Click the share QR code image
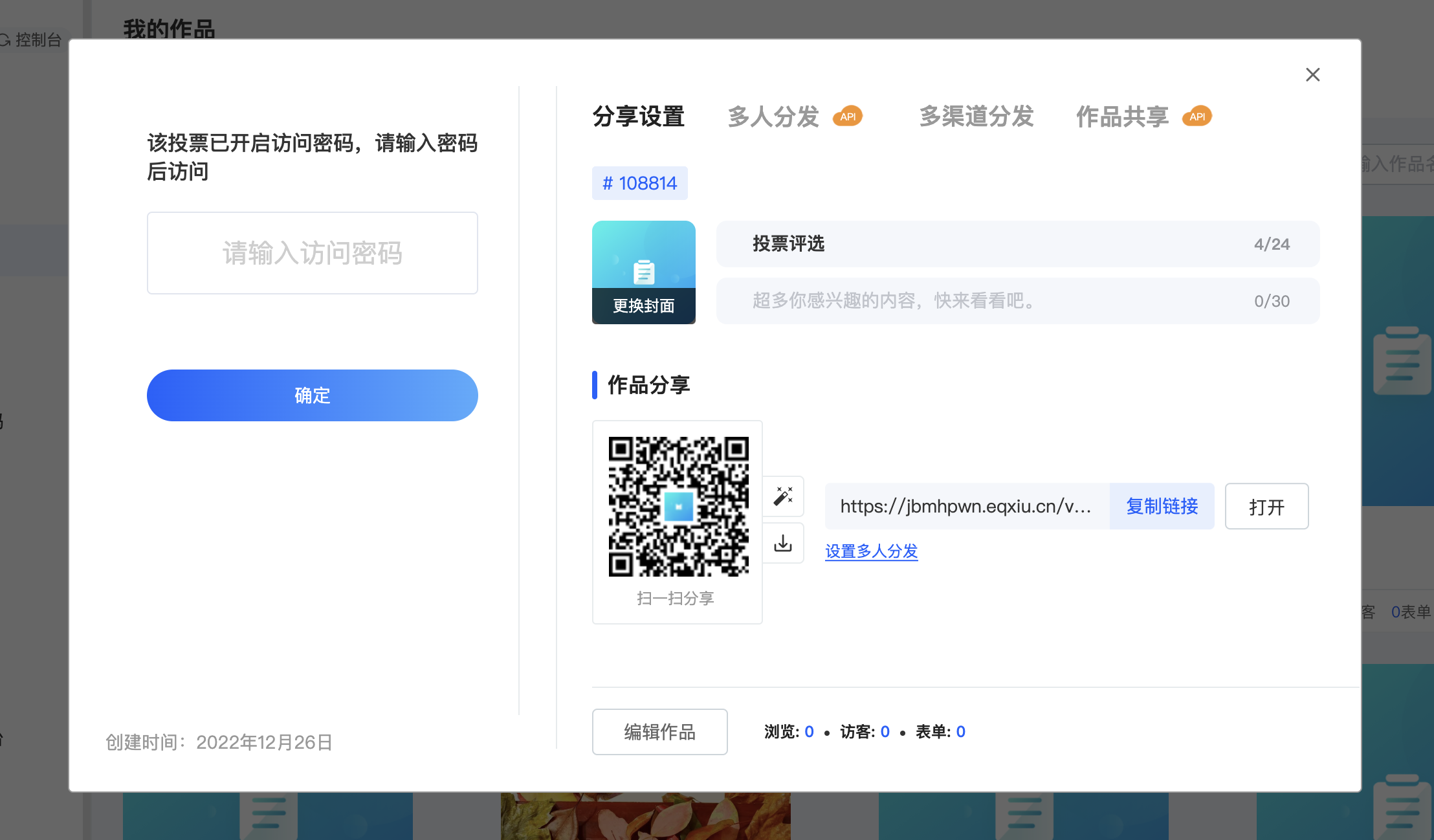Screen dimensions: 1434x840 tap(678, 507)
